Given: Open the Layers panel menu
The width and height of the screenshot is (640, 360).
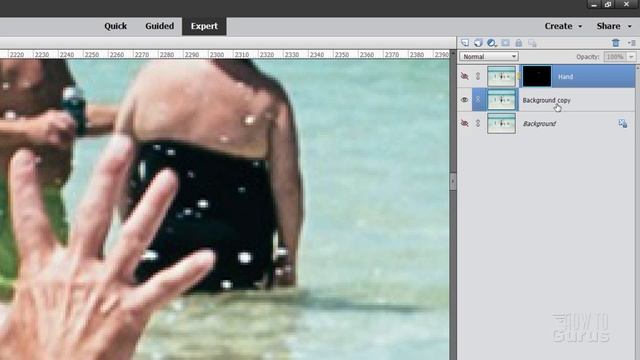Looking at the screenshot, I should pyautogui.click(x=632, y=43).
